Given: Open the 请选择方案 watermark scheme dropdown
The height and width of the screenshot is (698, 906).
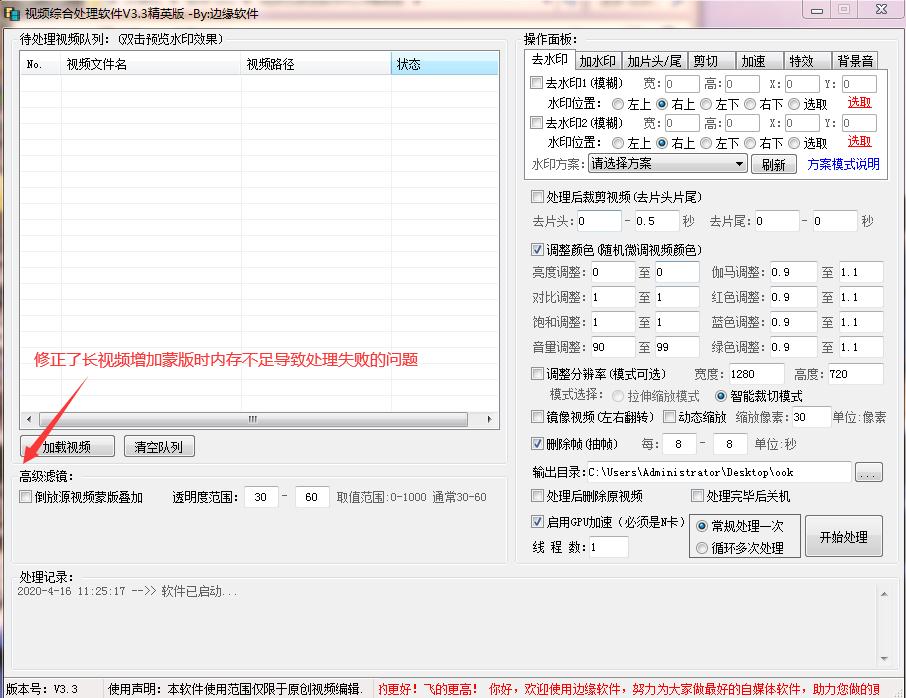Looking at the screenshot, I should pos(665,163).
